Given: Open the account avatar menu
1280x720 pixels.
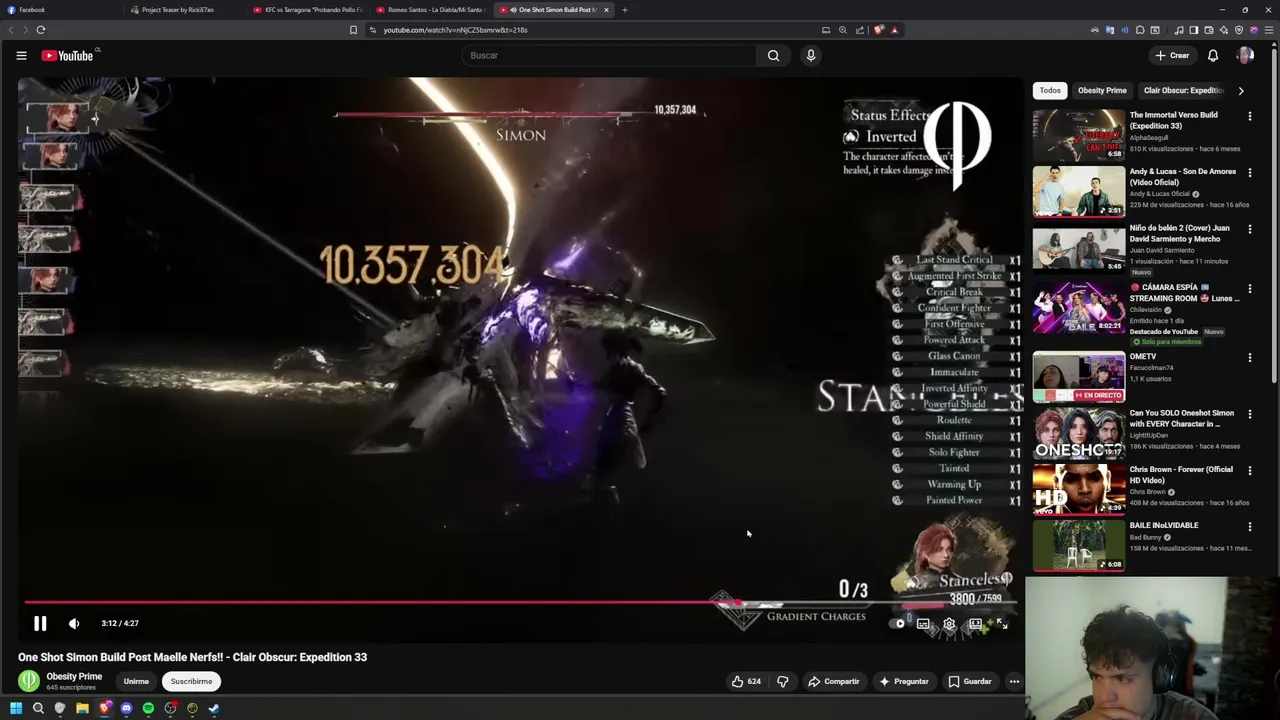Looking at the screenshot, I should click(x=1245, y=56).
